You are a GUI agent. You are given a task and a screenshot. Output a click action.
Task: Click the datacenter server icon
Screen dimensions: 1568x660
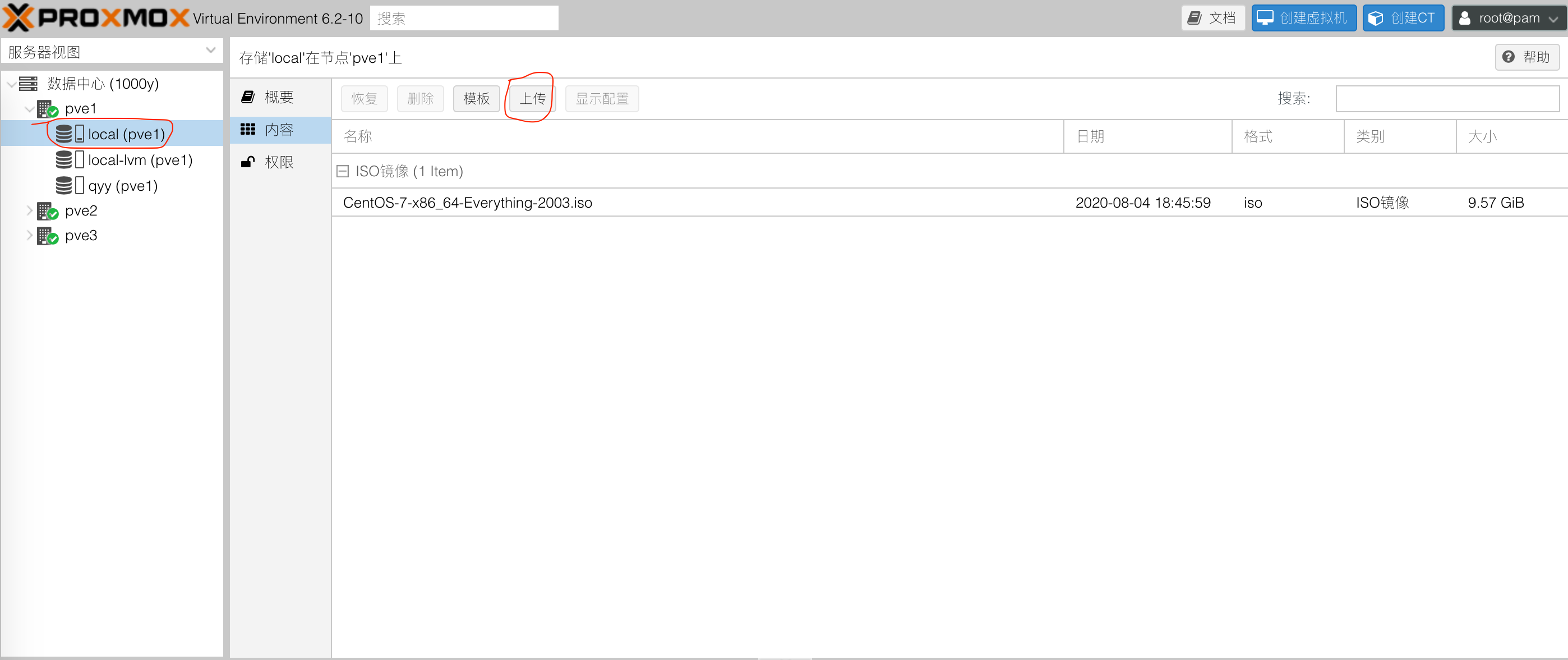pyautogui.click(x=28, y=84)
